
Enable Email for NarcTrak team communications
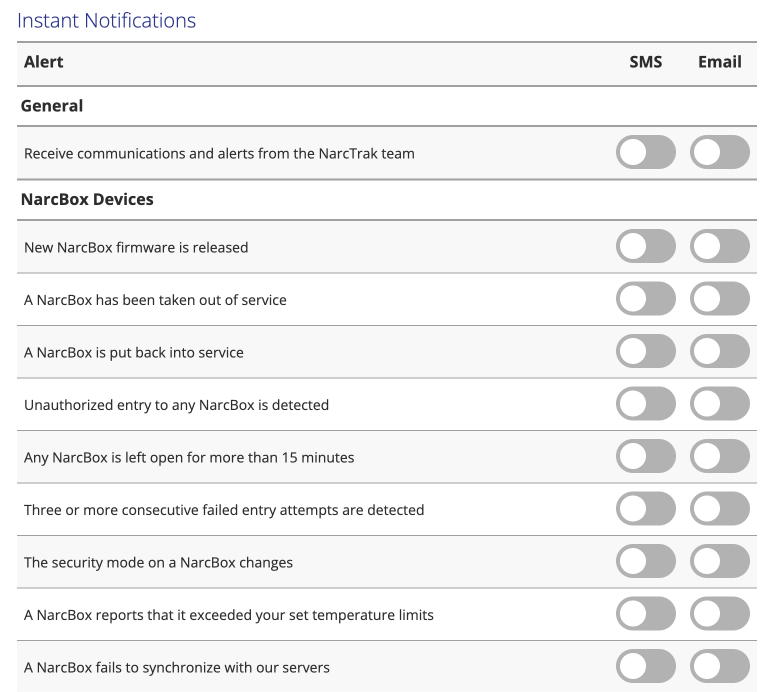coord(720,153)
